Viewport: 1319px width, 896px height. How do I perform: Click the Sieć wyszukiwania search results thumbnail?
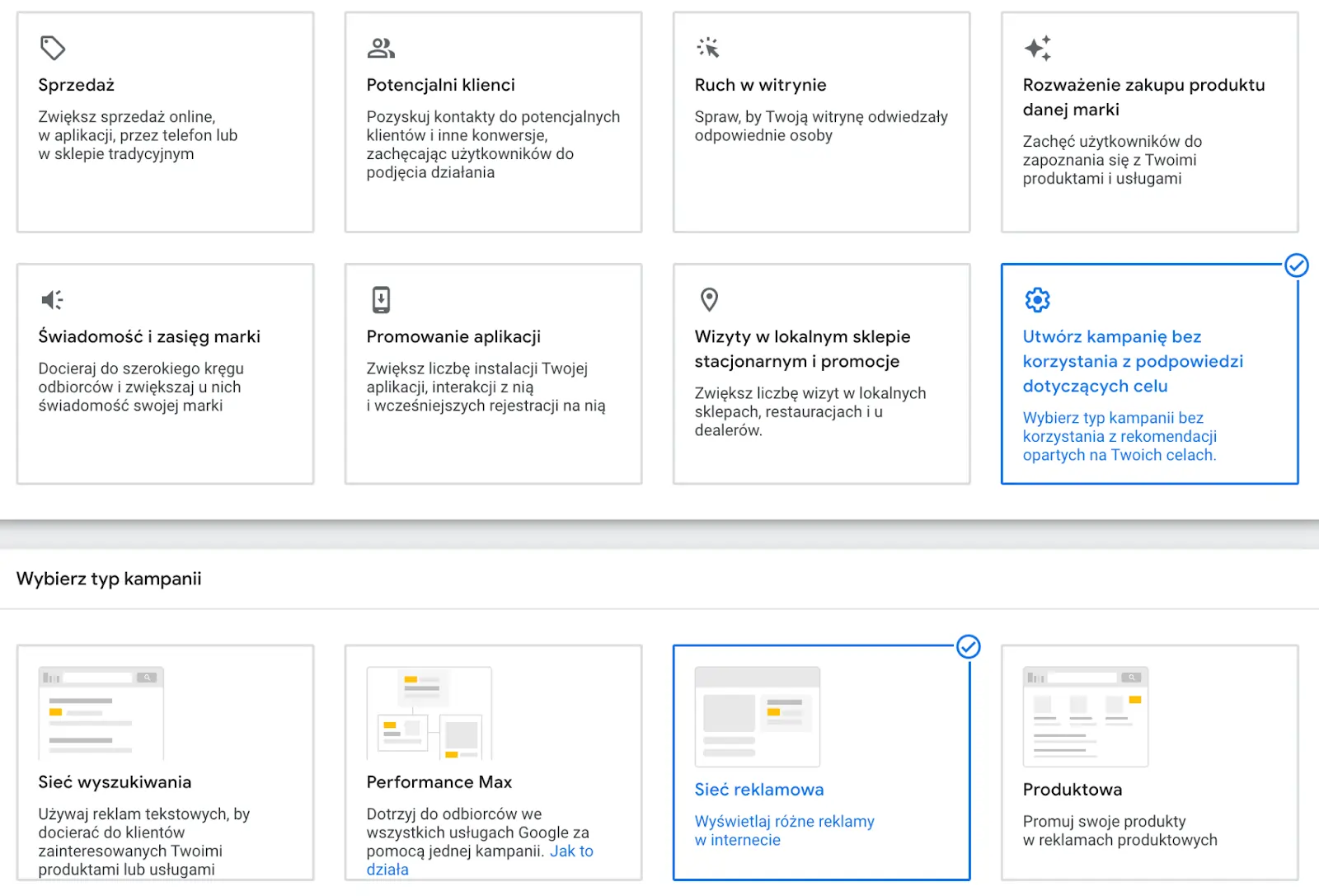101,713
